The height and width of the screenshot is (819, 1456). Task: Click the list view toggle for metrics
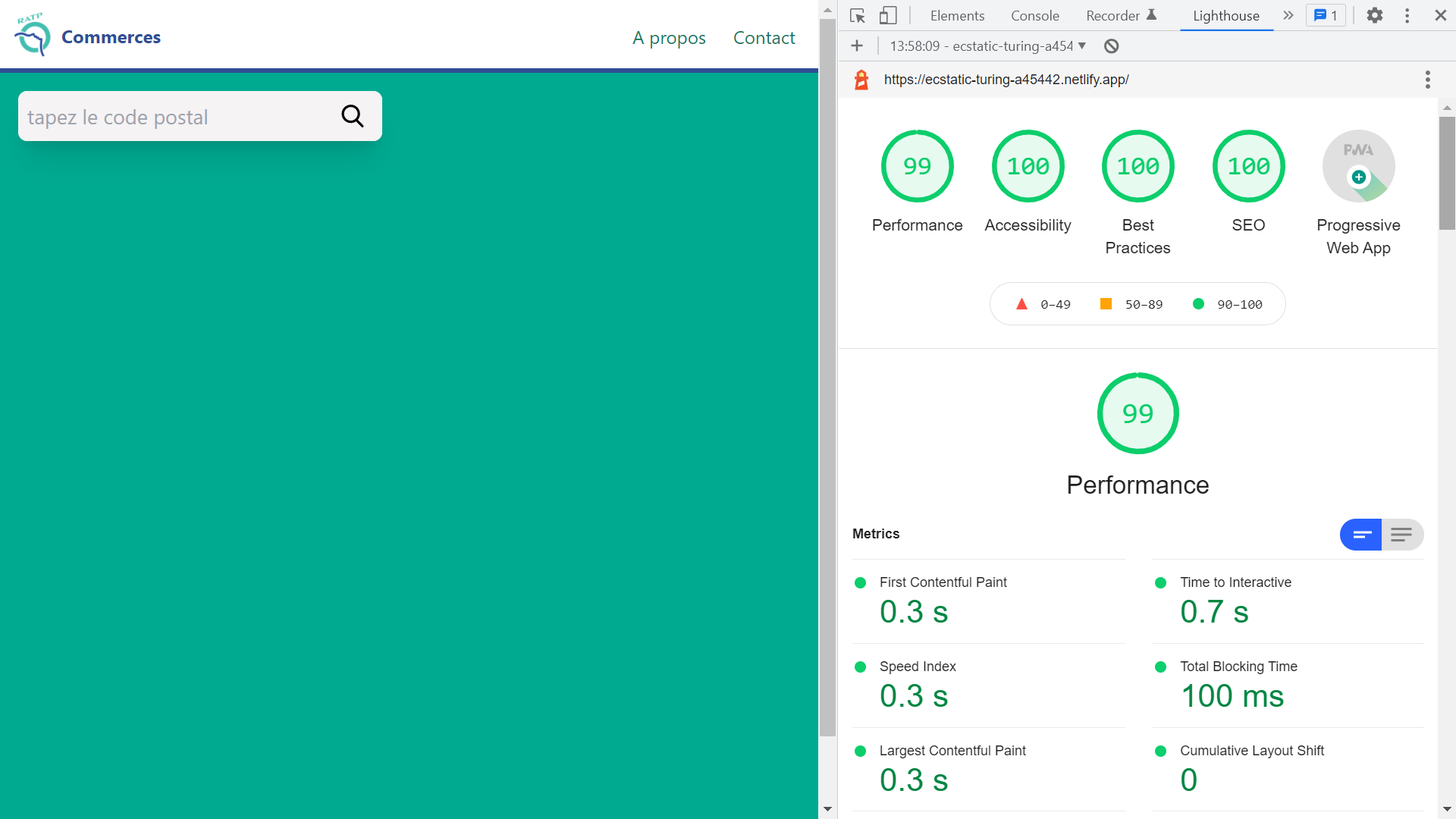1401,534
